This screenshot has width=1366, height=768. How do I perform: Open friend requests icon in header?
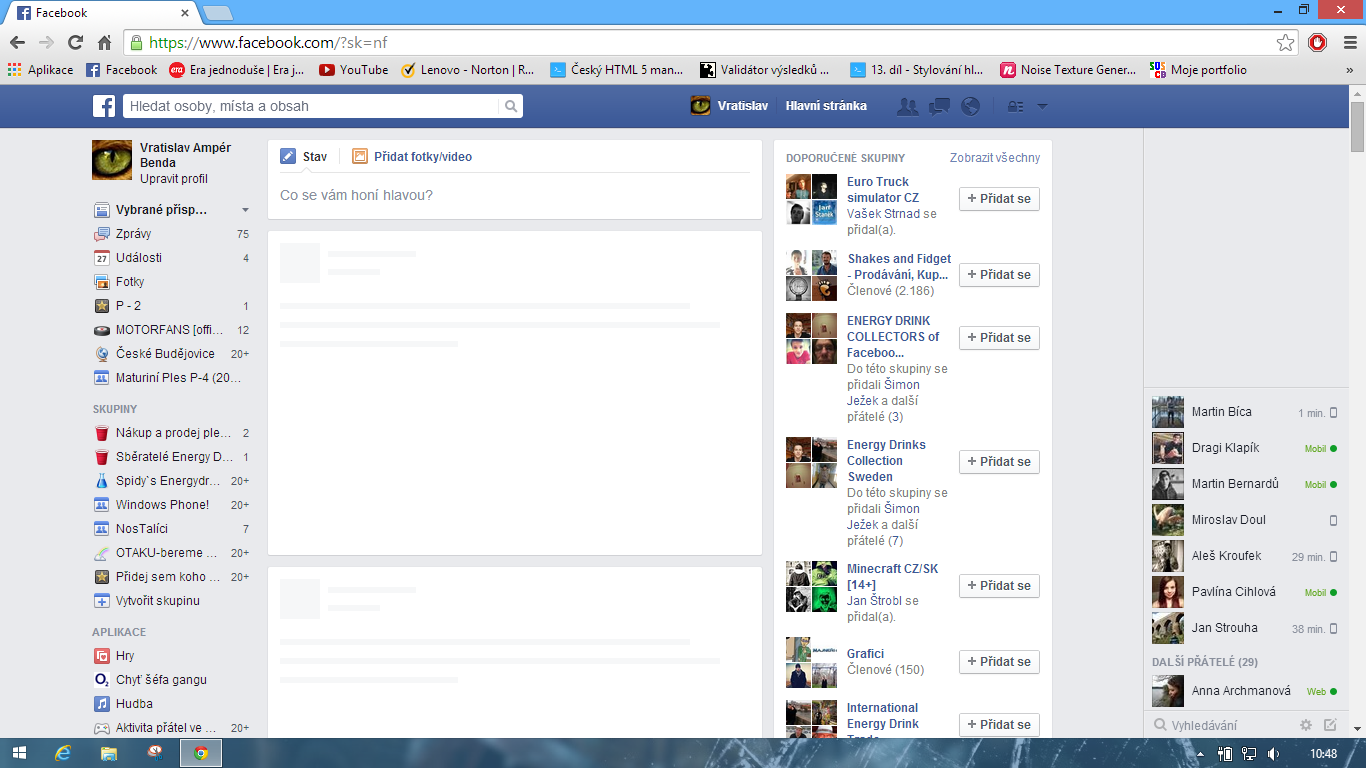tap(908, 106)
